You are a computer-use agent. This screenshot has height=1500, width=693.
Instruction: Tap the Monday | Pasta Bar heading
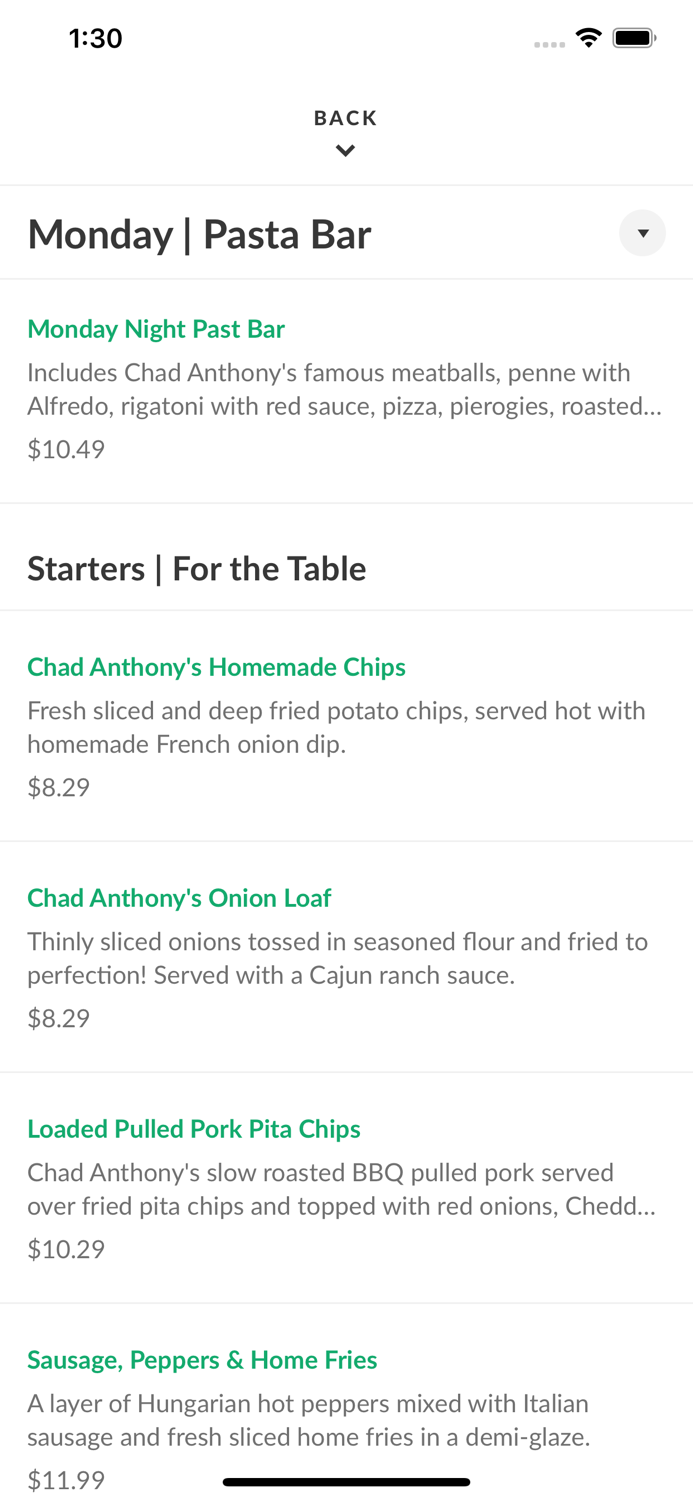(x=199, y=233)
